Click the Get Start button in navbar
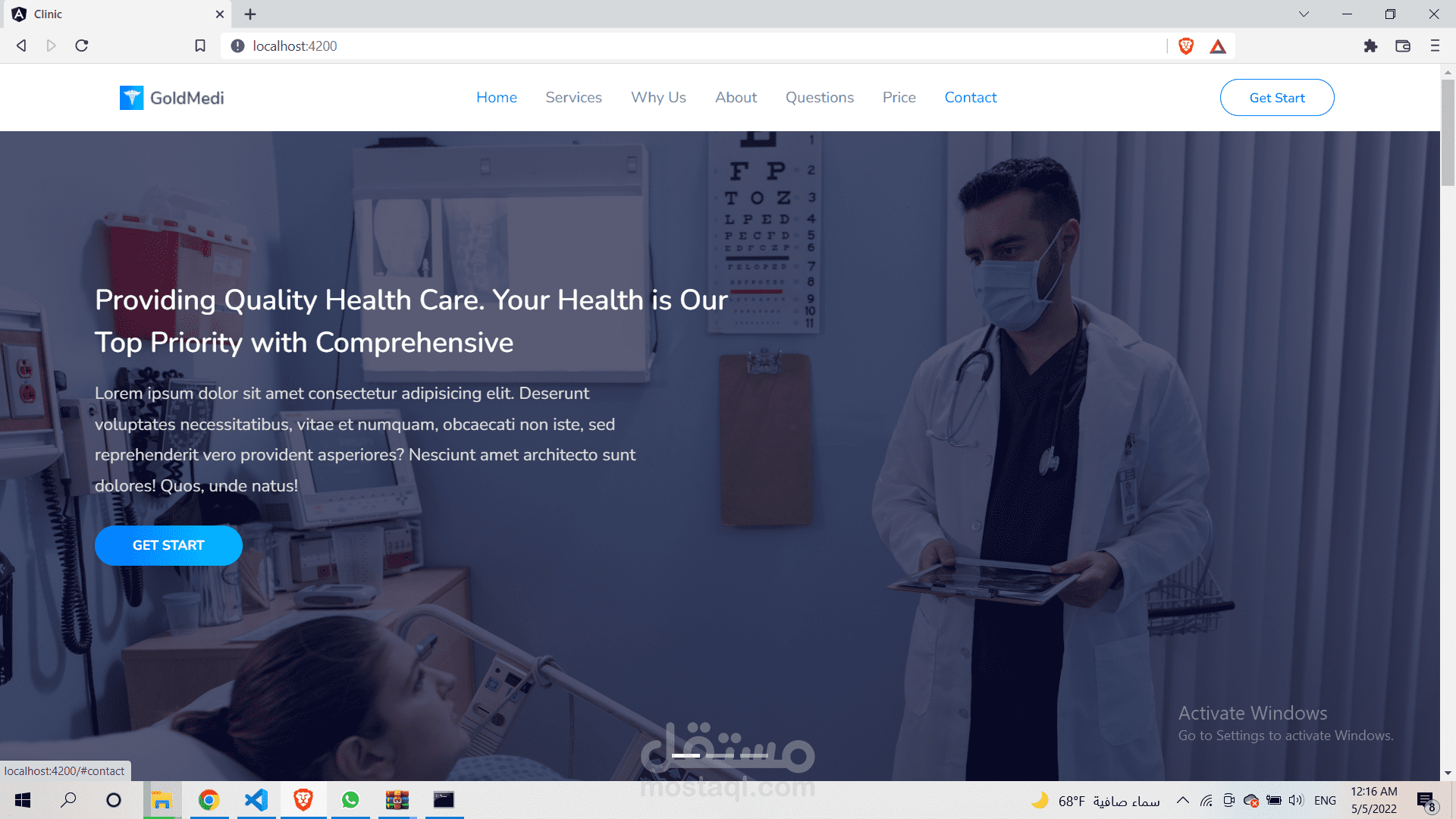The width and height of the screenshot is (1456, 819). [1277, 97]
